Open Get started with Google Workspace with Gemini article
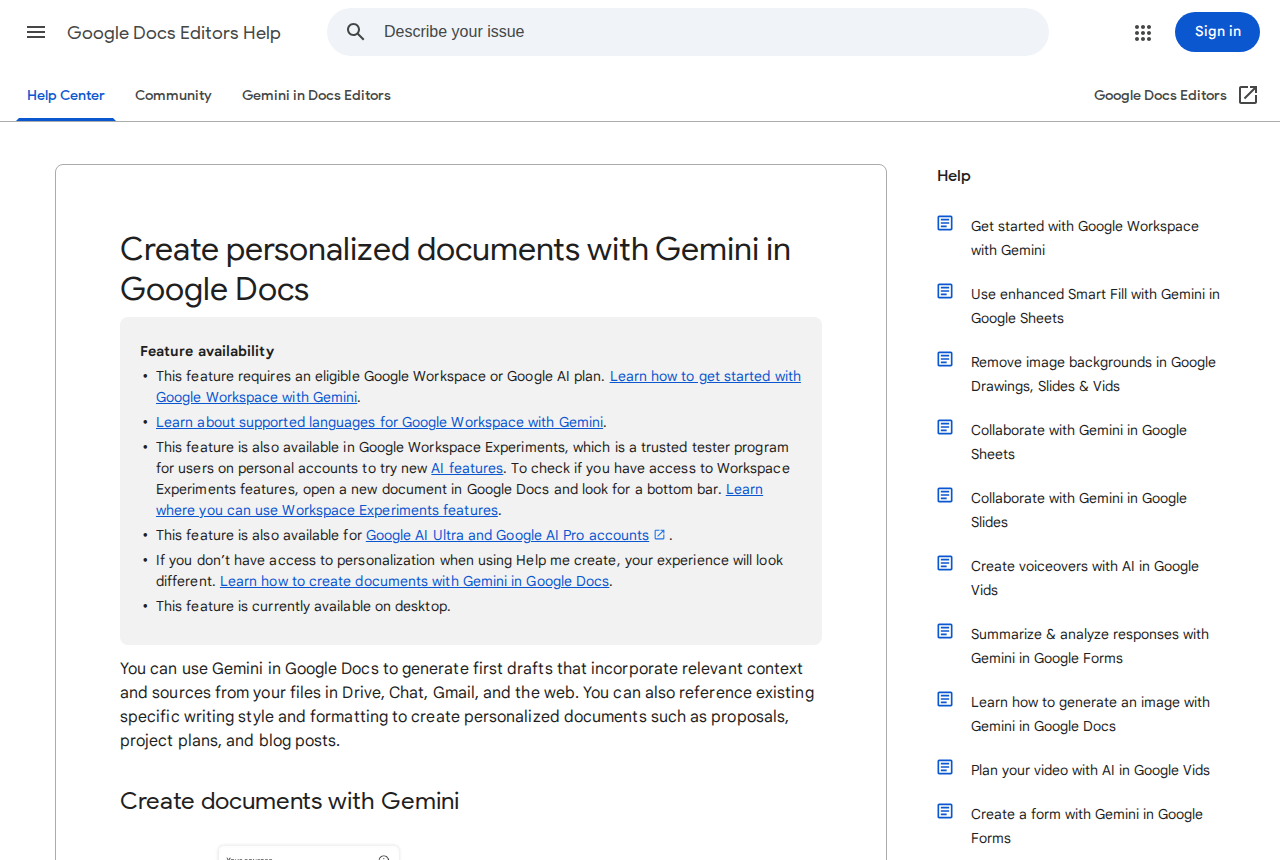Viewport: 1280px width, 860px height. 1085,238
